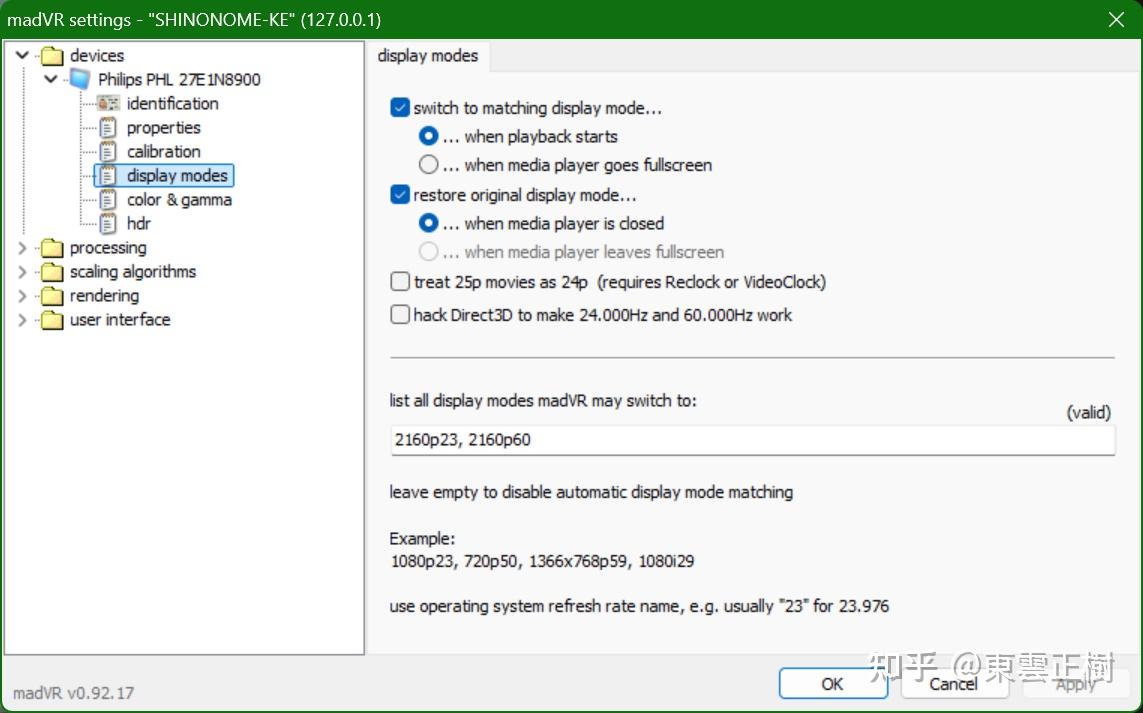The image size is (1143, 713).
Task: Click the display modes page icon
Action: (108, 176)
